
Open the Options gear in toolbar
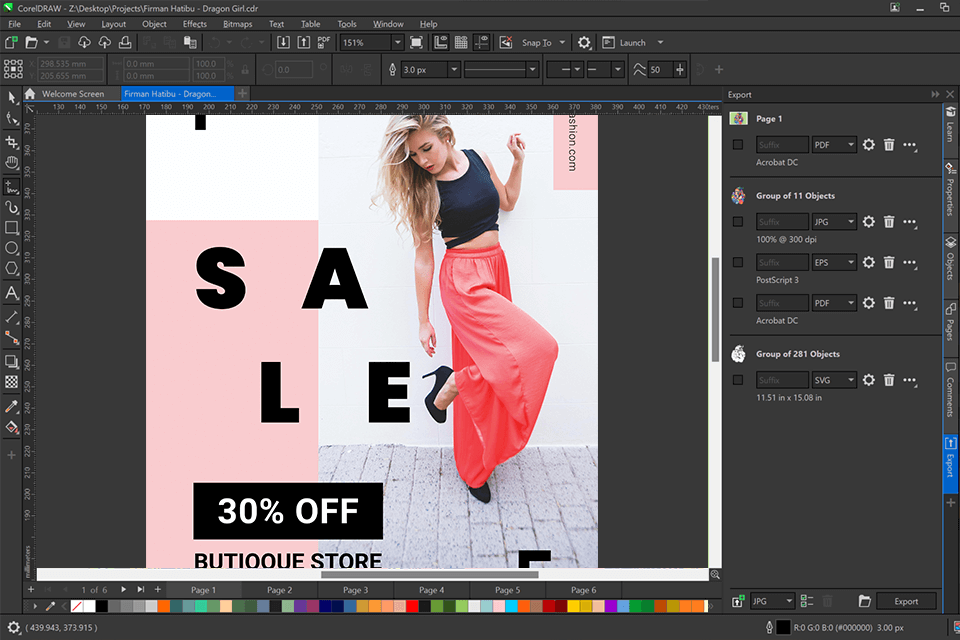click(584, 42)
